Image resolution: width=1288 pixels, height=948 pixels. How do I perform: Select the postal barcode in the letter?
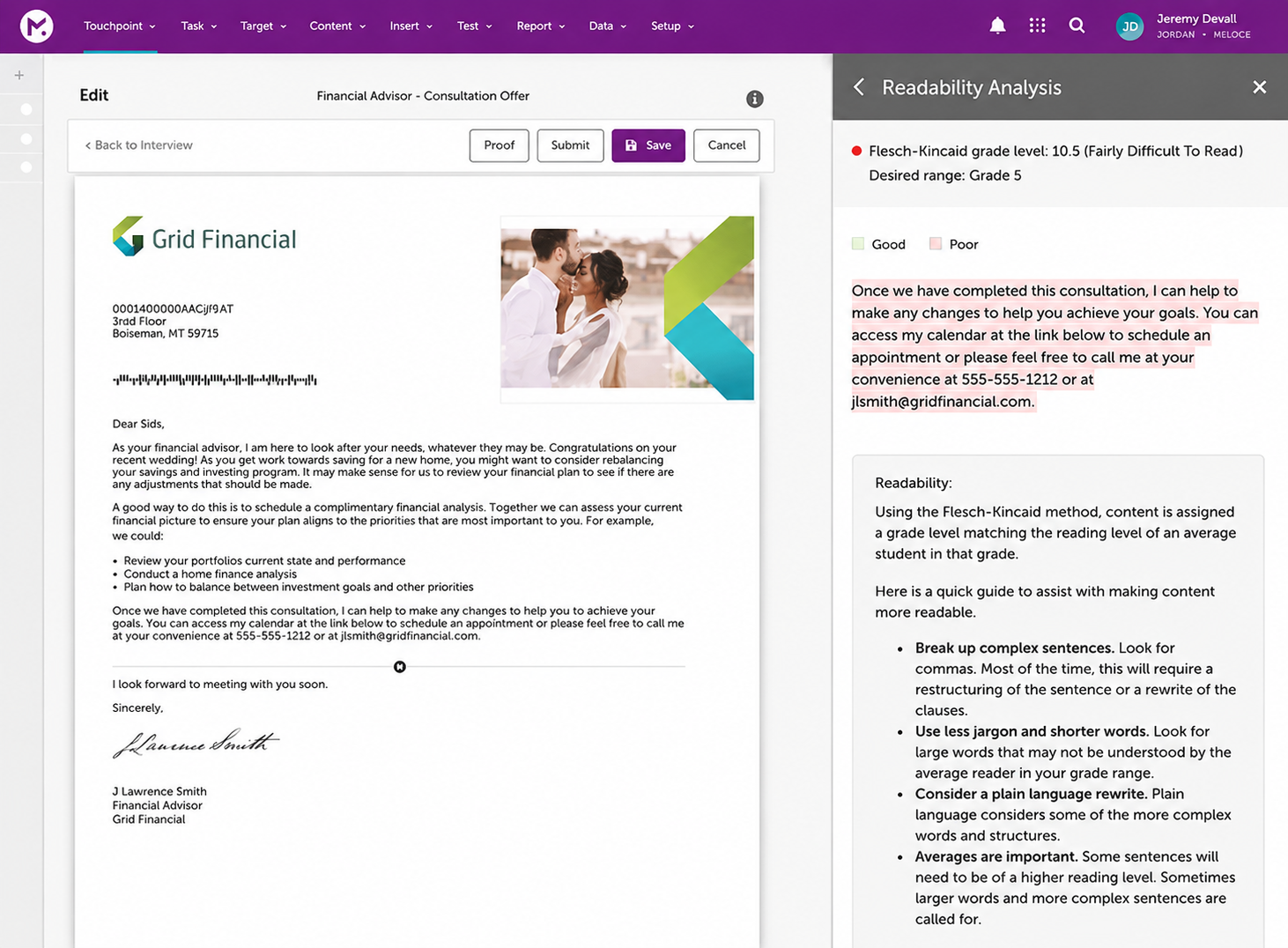[x=214, y=380]
